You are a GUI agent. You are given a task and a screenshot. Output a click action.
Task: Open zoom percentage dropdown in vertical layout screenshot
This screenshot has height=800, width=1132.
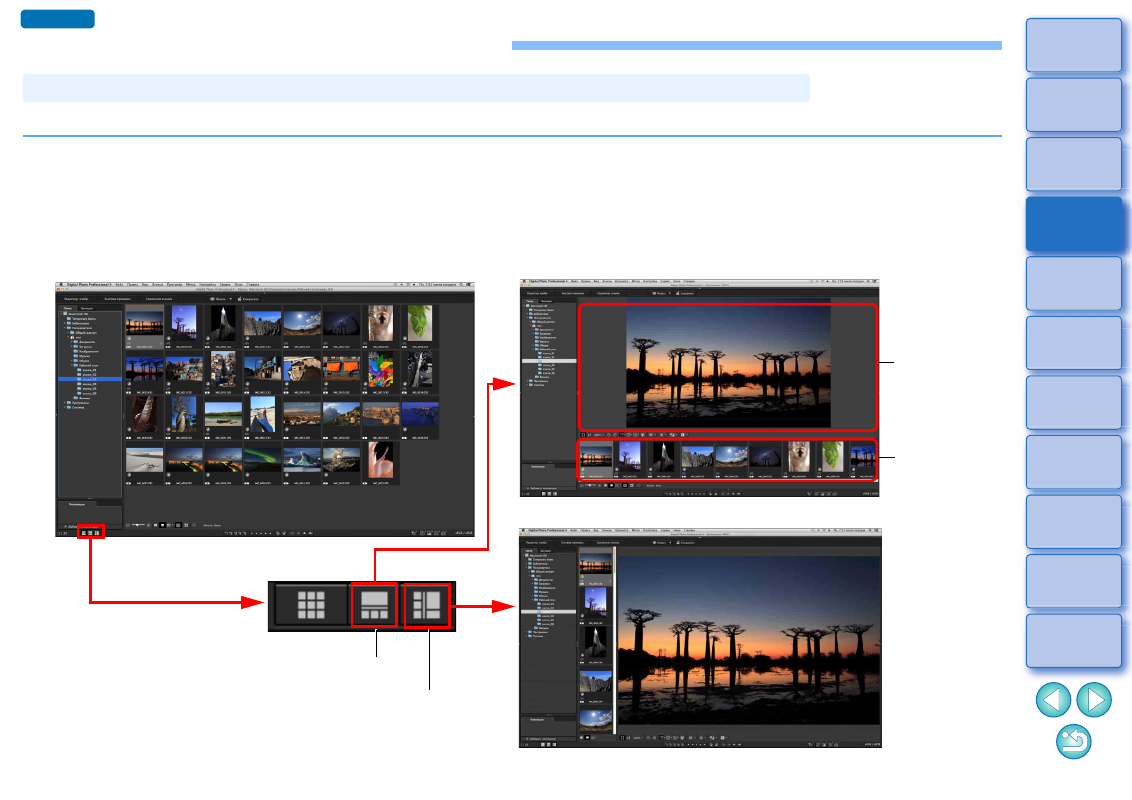click(637, 737)
